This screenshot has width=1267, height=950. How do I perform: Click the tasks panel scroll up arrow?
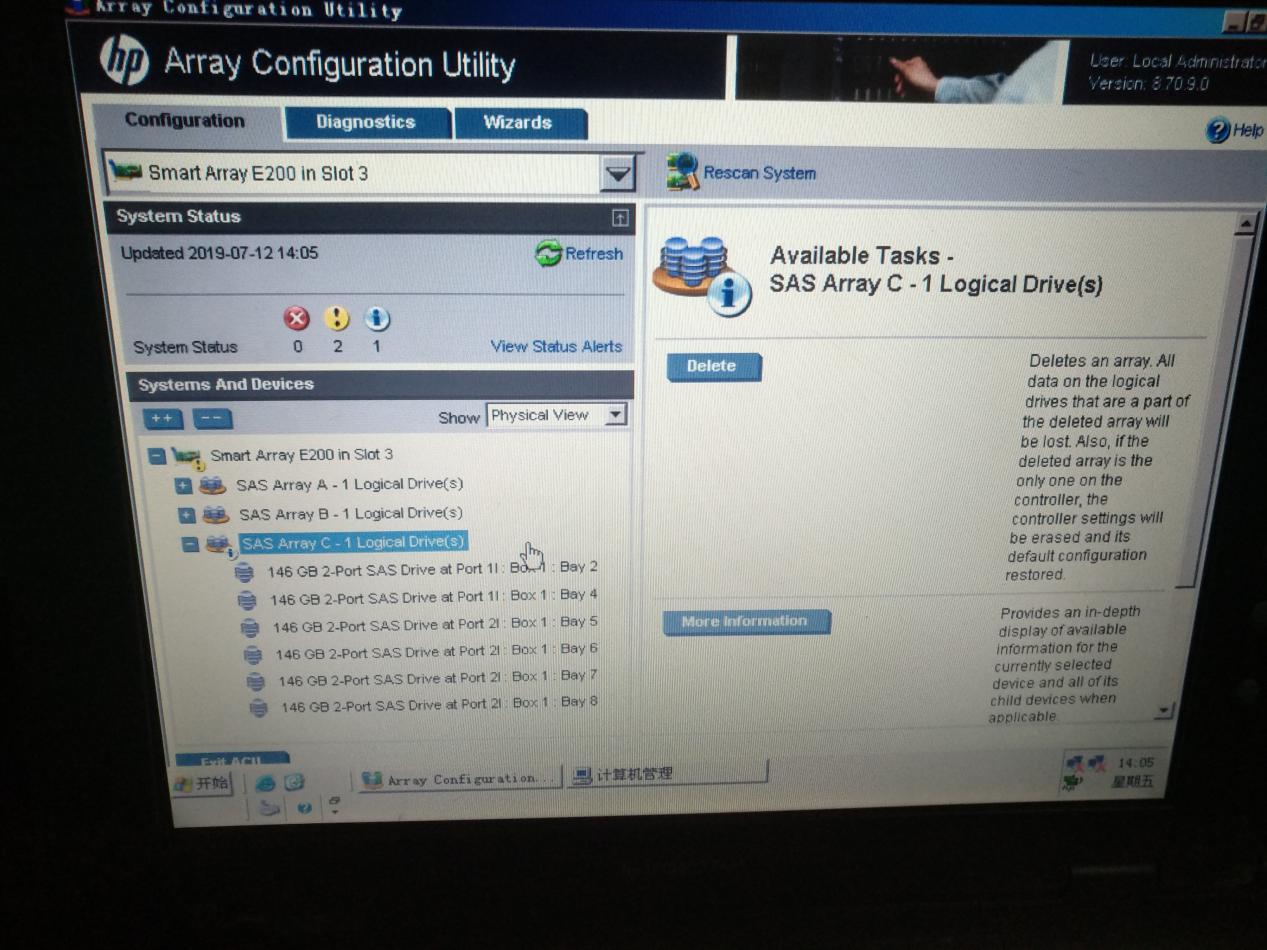tap(1245, 223)
